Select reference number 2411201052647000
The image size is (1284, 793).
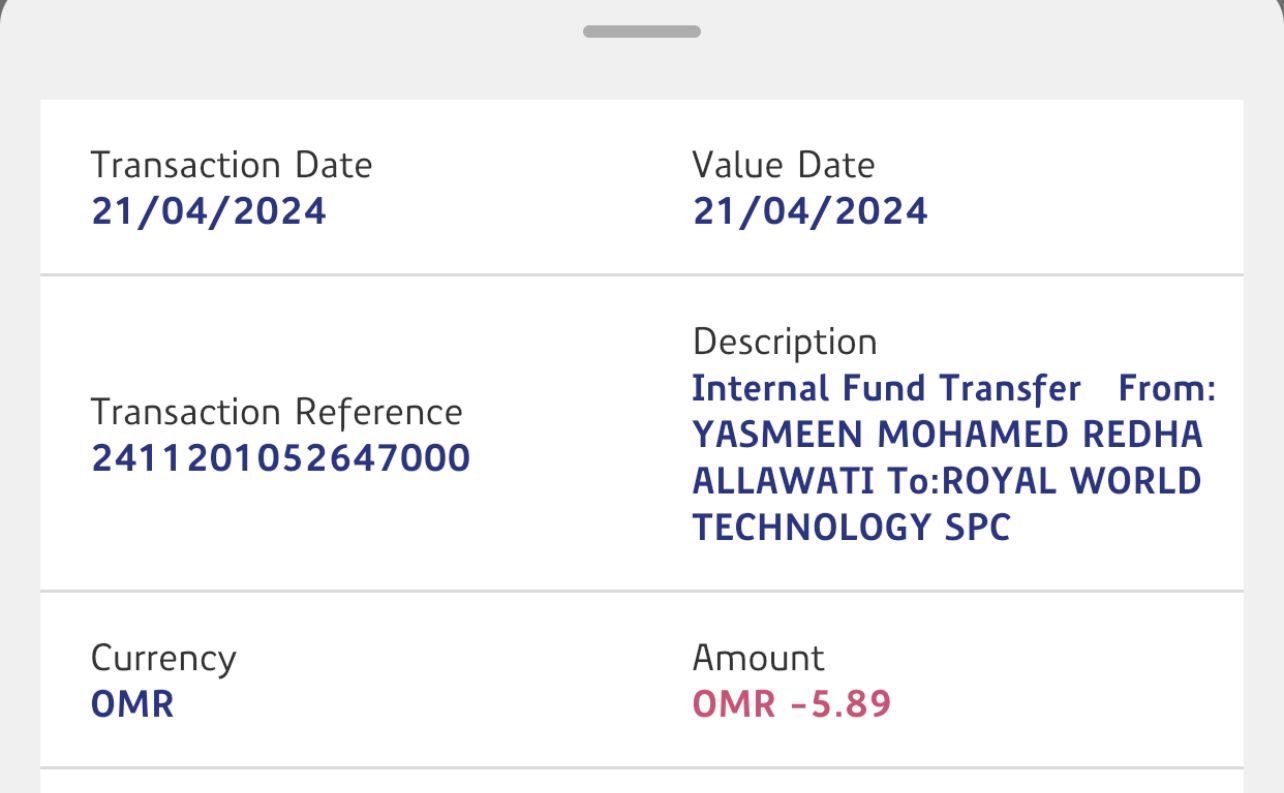pos(280,458)
